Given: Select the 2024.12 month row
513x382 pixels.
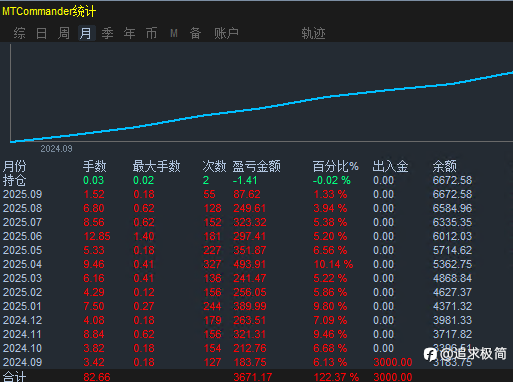Looking at the screenshot, I should tap(238, 320).
